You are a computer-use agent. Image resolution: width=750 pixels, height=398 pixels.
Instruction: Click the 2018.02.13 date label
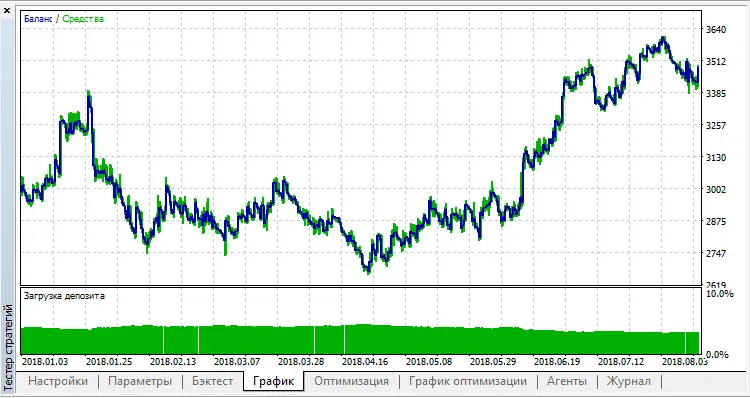[x=173, y=361]
